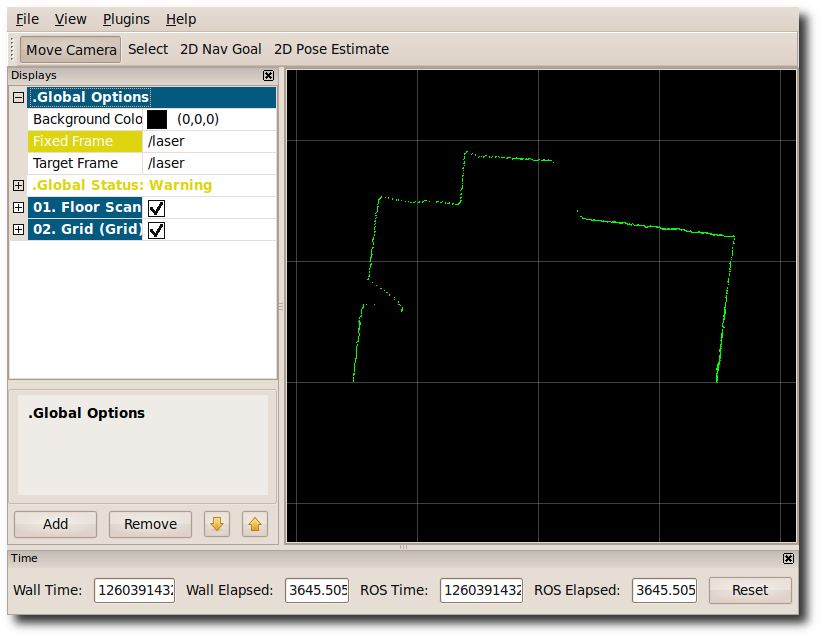Screen dimensions: 822x638
Task: Click the move-down arrow icon button
Action: click(x=218, y=524)
